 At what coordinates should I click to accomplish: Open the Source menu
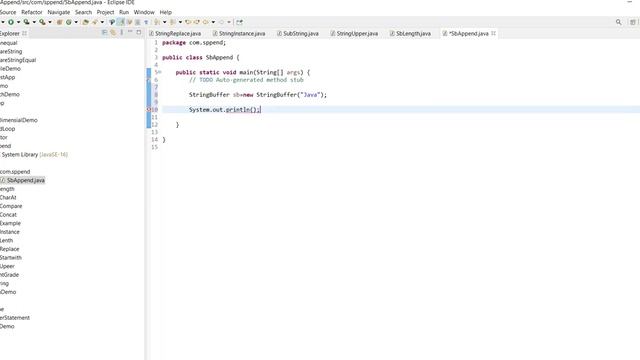(x=8, y=12)
